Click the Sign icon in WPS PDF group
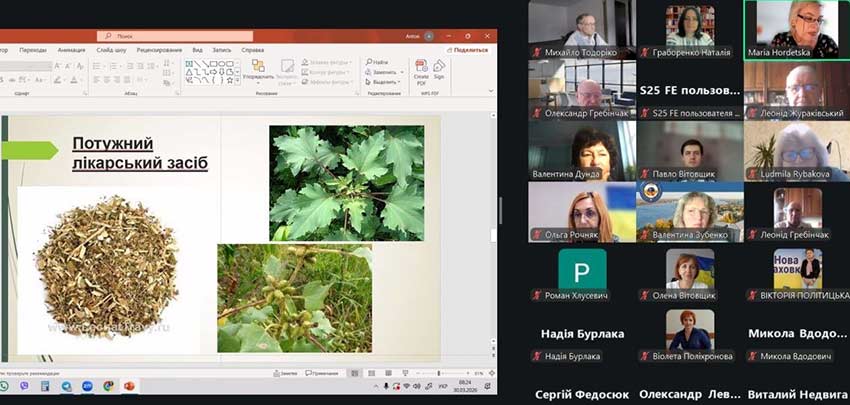The image size is (850, 405). (439, 69)
